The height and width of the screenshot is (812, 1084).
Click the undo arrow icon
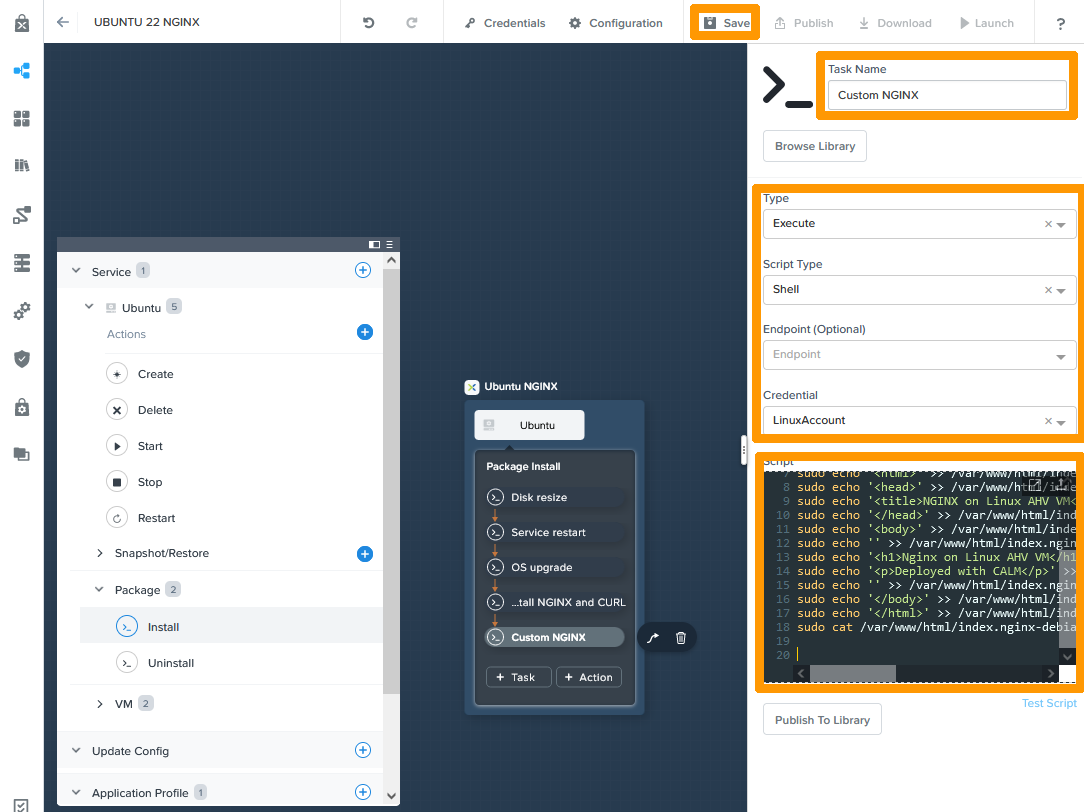click(x=368, y=23)
